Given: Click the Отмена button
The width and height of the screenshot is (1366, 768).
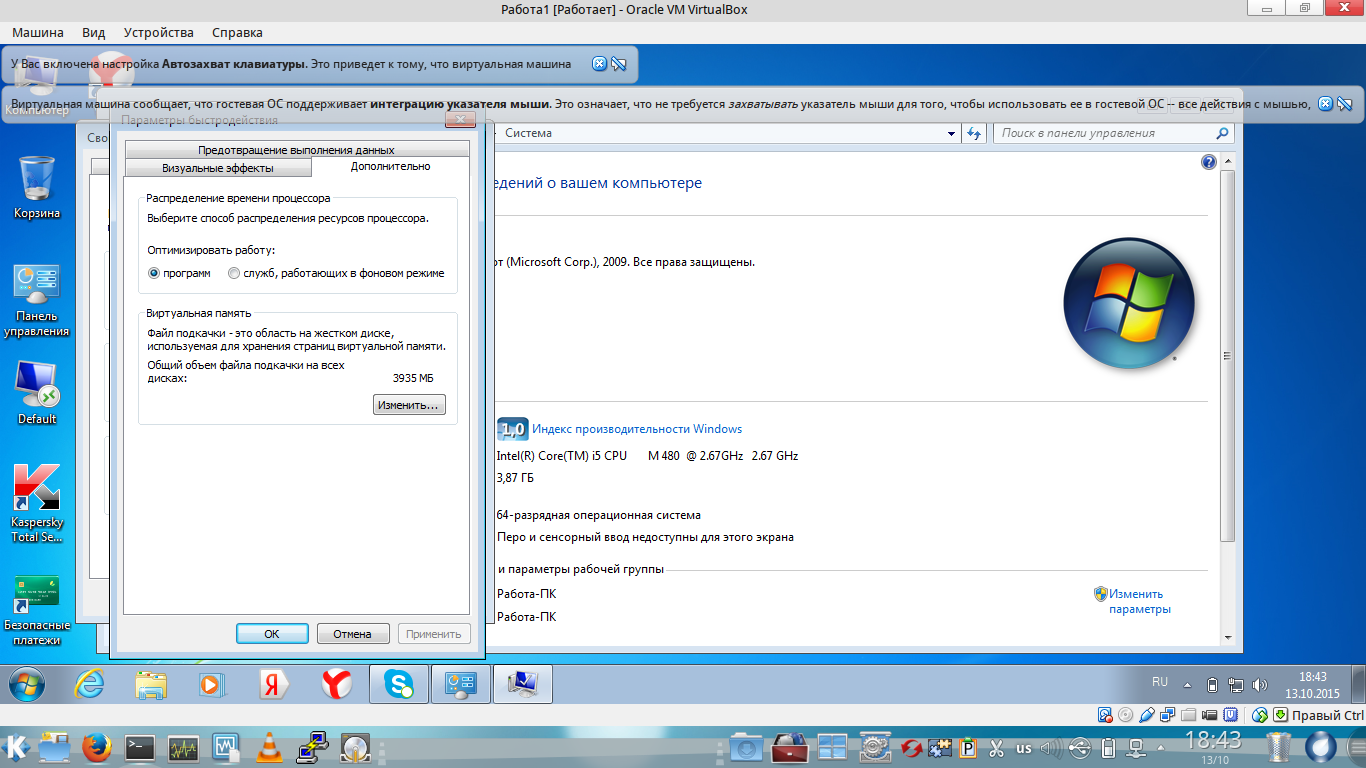Looking at the screenshot, I should (353, 634).
